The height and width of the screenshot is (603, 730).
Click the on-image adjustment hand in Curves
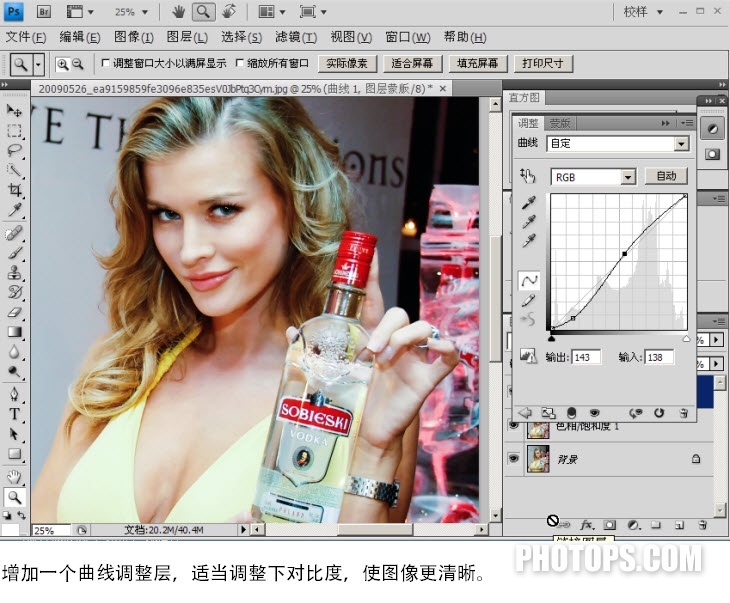point(527,176)
